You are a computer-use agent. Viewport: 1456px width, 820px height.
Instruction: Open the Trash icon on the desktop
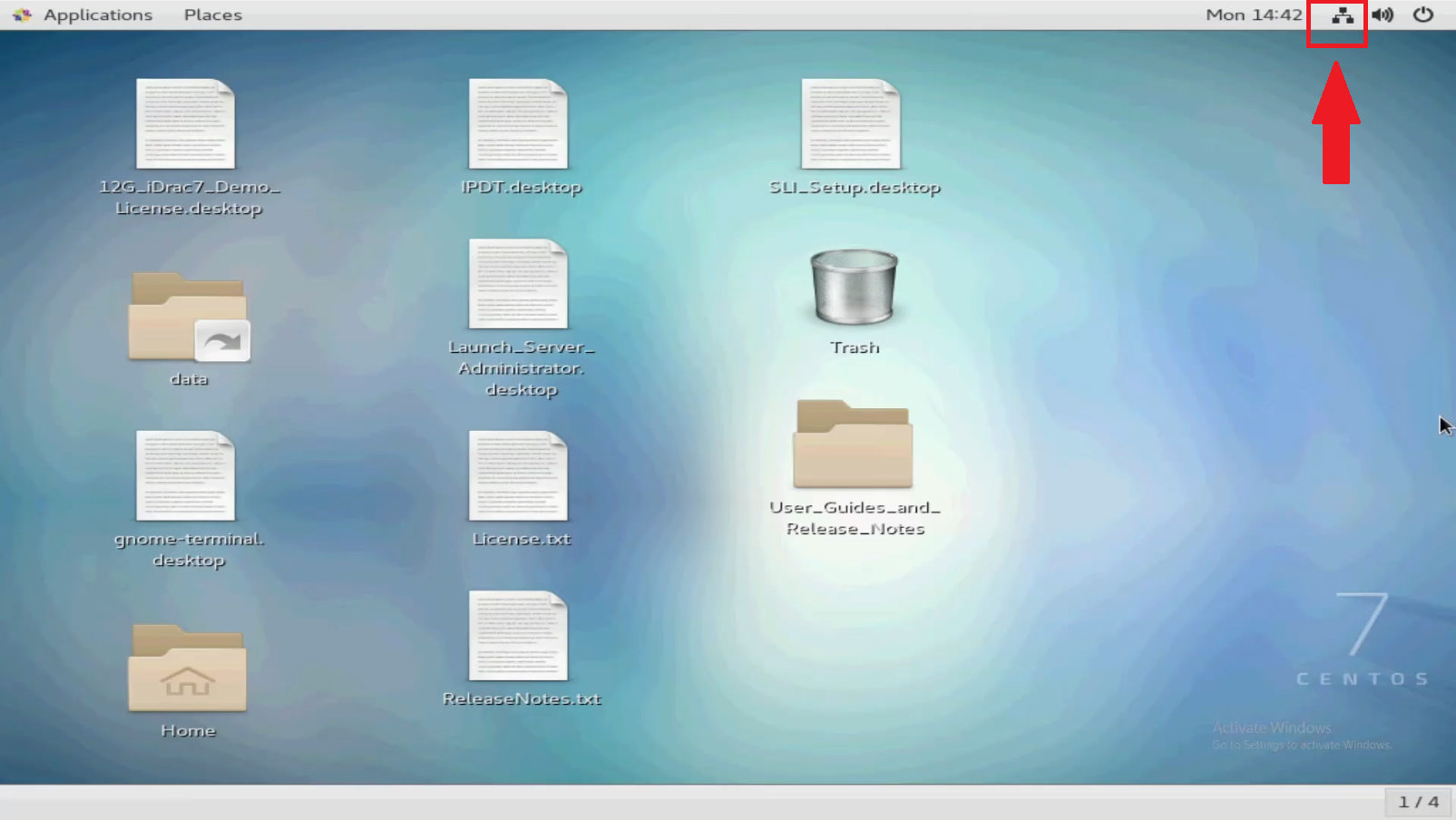point(853,288)
